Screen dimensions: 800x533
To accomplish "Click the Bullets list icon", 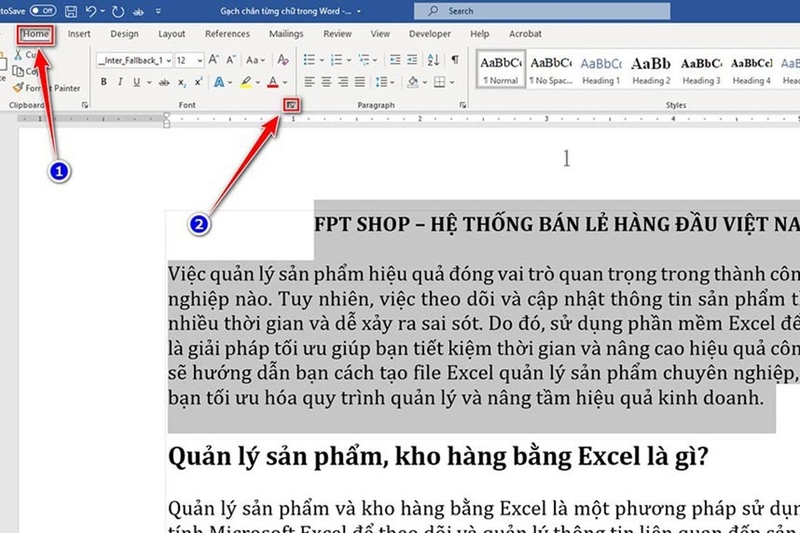I will [x=309, y=60].
